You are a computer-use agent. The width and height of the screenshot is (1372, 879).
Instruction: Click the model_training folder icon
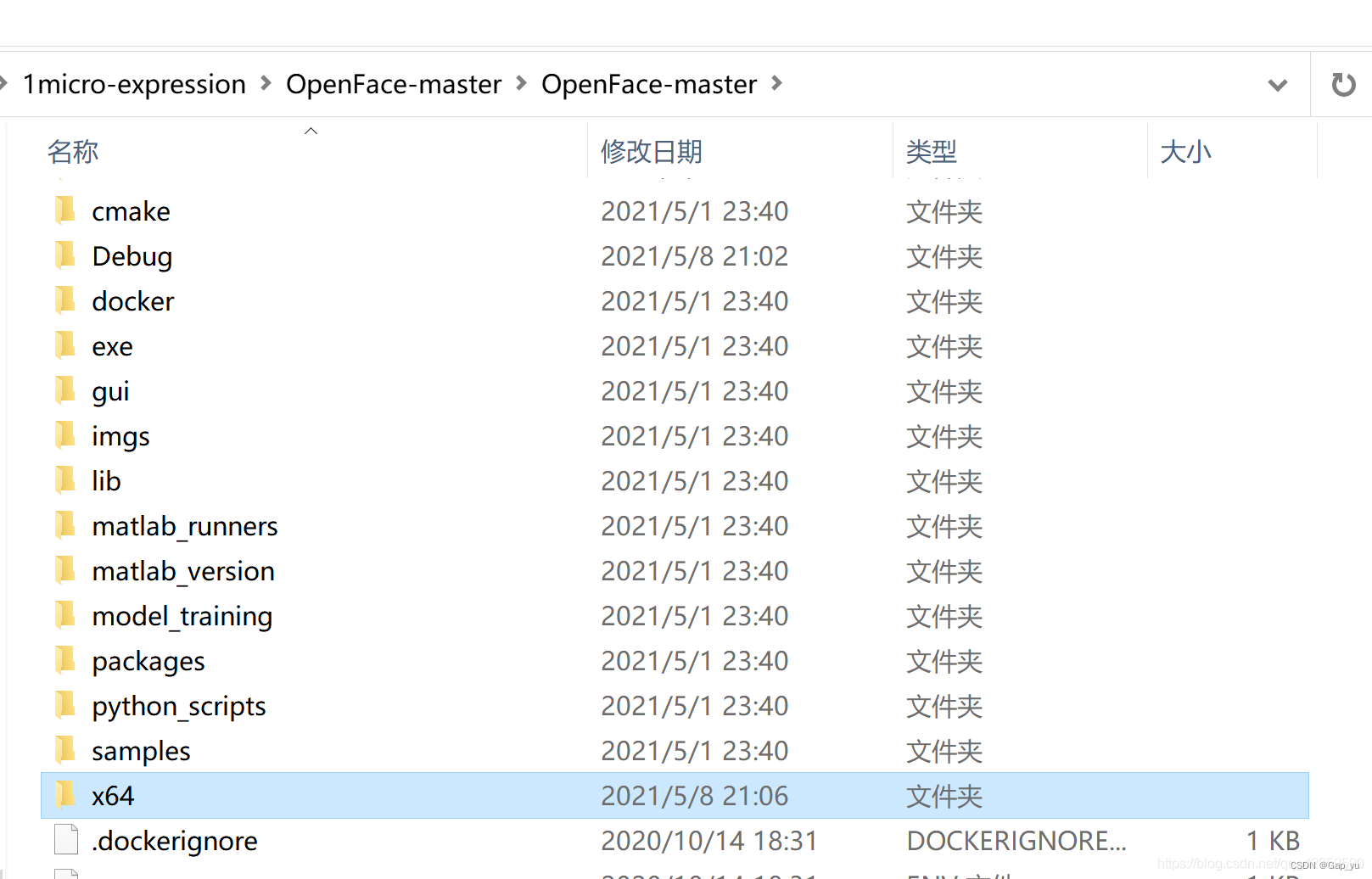65,615
